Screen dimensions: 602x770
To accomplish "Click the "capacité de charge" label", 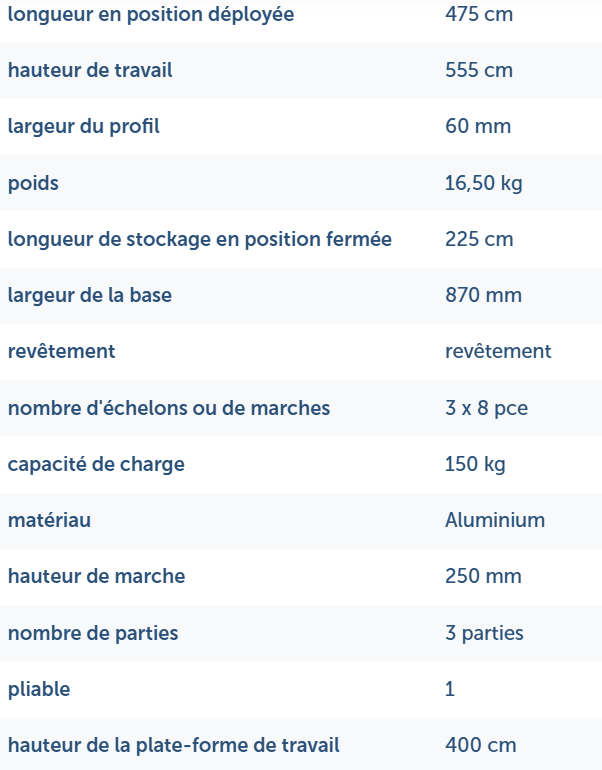I will (x=96, y=464).
